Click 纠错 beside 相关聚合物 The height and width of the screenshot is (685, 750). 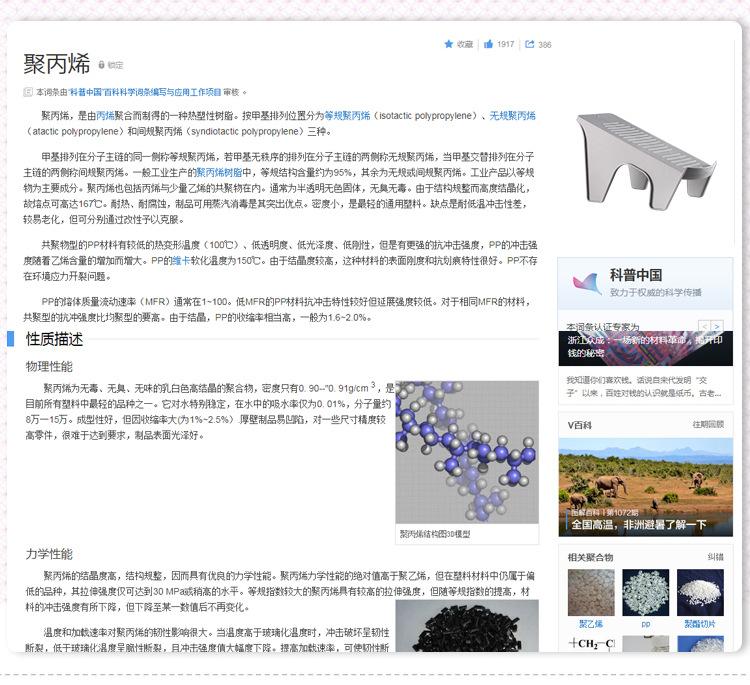715,557
